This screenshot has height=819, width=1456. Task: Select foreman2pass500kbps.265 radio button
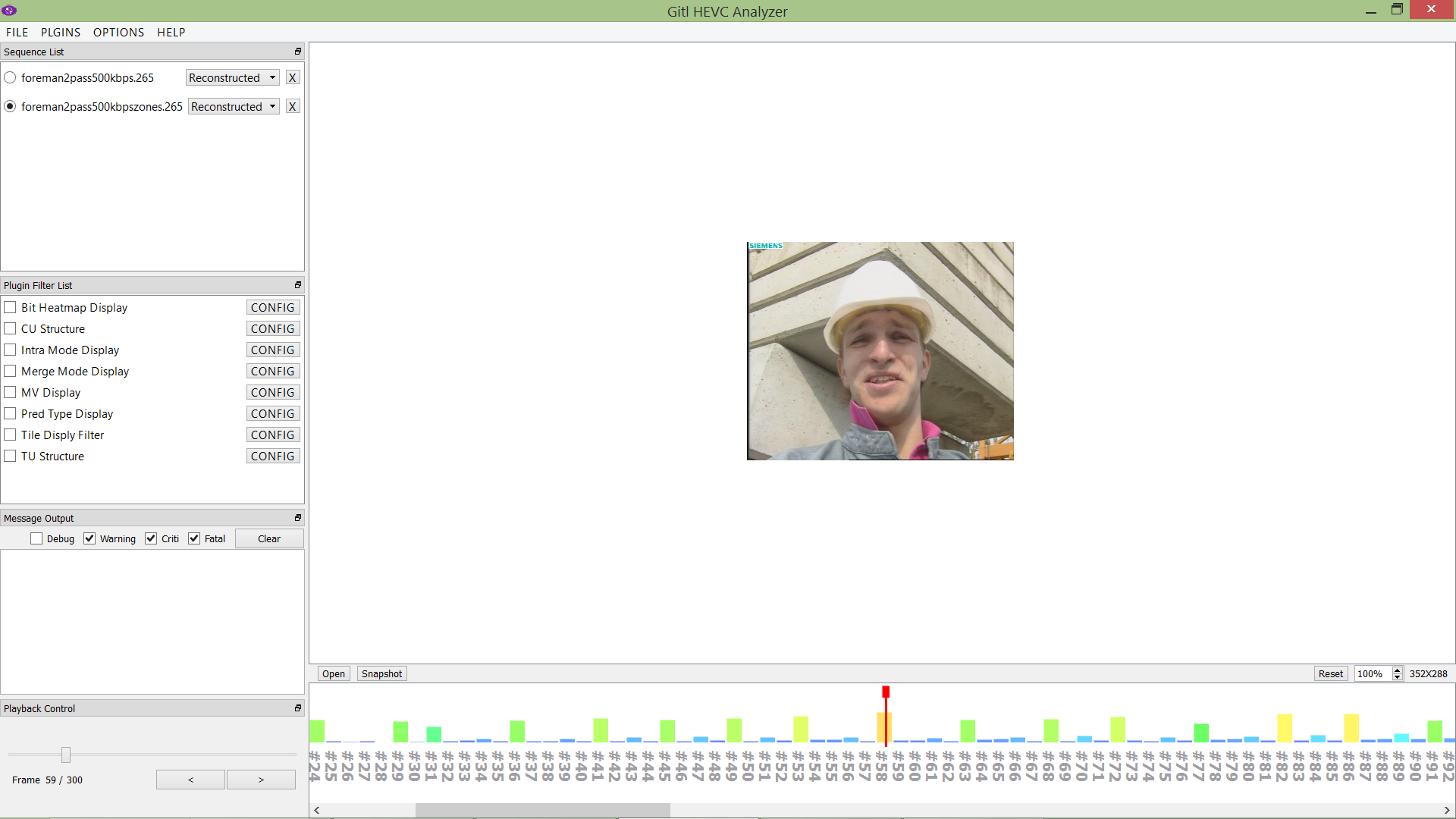11,78
